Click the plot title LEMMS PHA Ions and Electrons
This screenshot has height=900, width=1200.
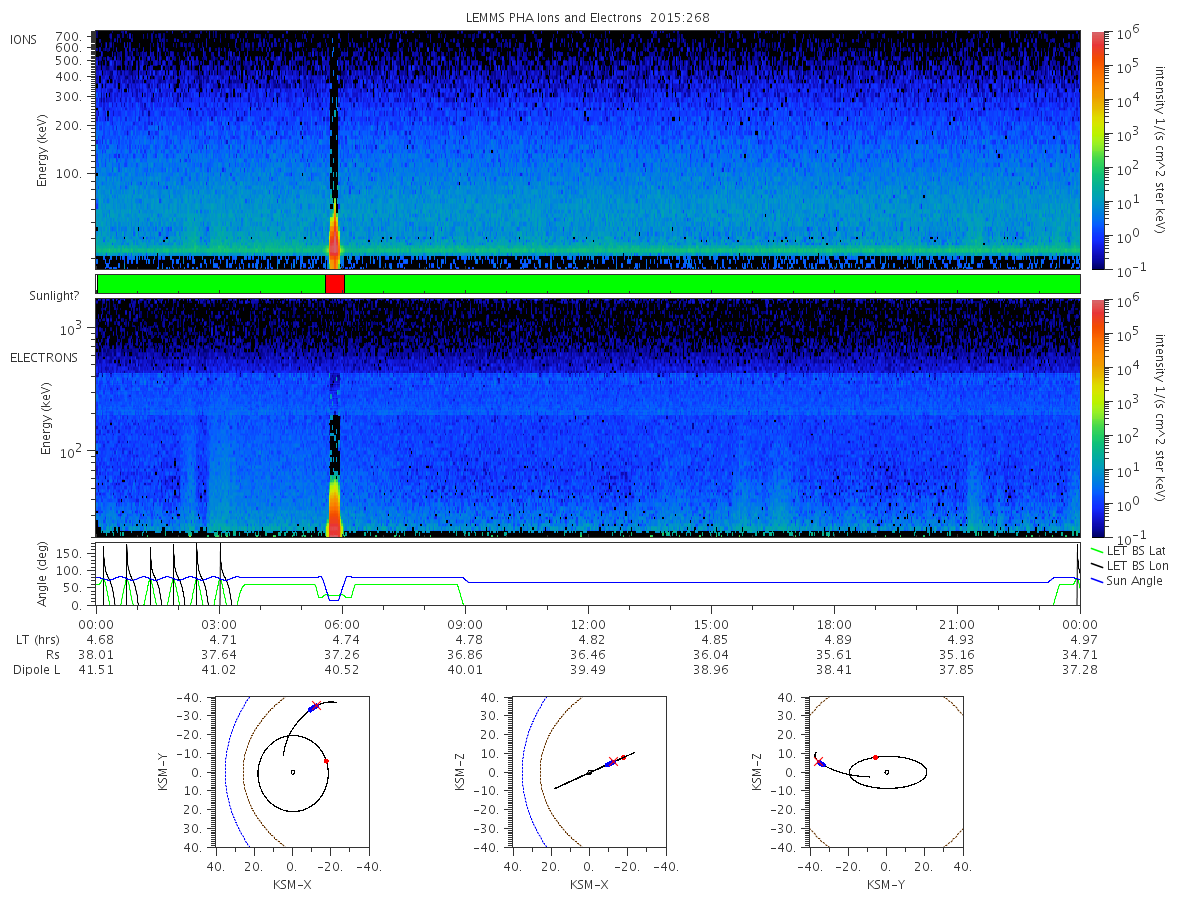[588, 17]
